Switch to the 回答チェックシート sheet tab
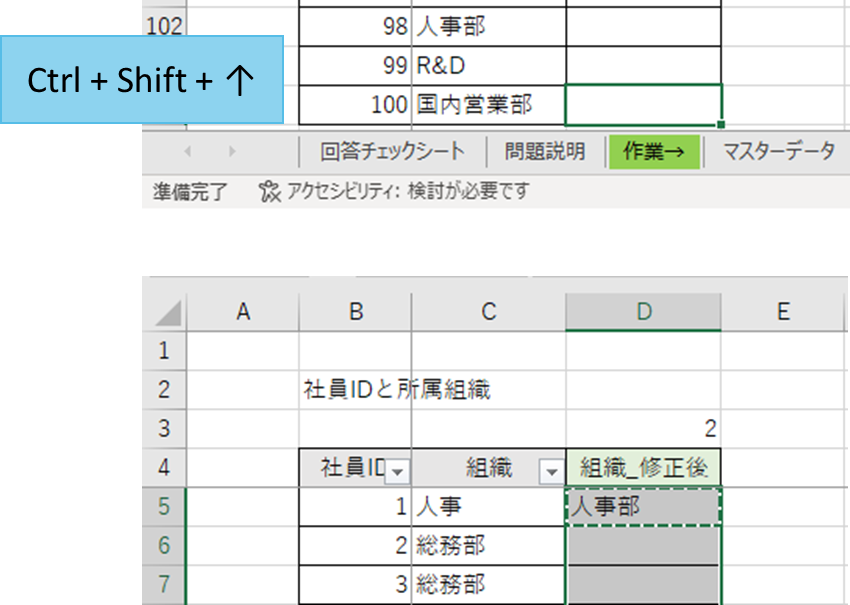Viewport: 850px width, 605px height. coord(392,151)
